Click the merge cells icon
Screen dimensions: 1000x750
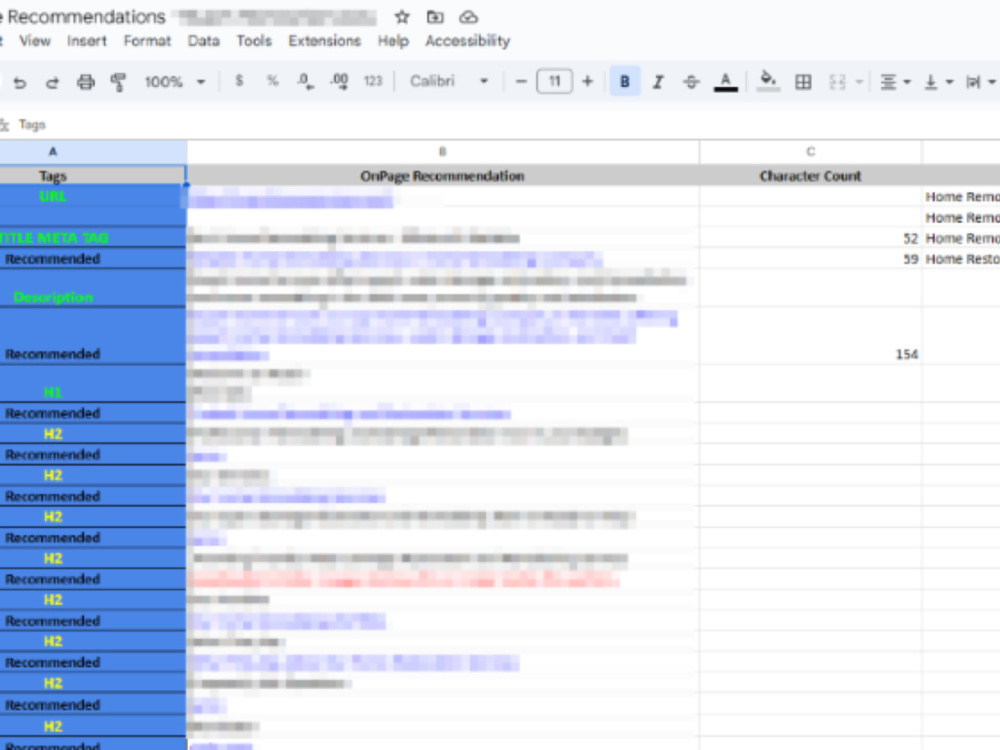pyautogui.click(x=837, y=82)
